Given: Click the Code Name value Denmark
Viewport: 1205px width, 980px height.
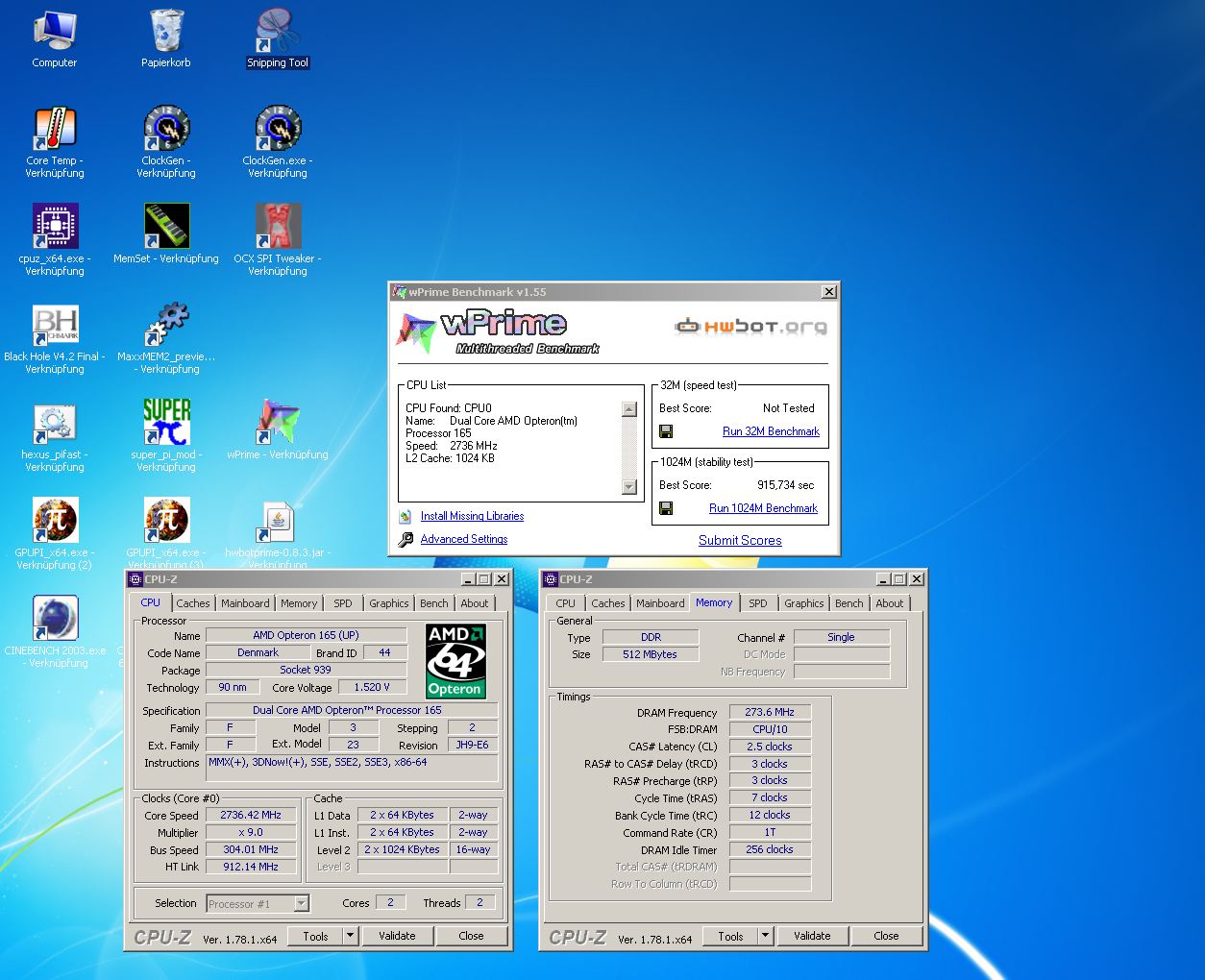Looking at the screenshot, I should click(x=258, y=652).
